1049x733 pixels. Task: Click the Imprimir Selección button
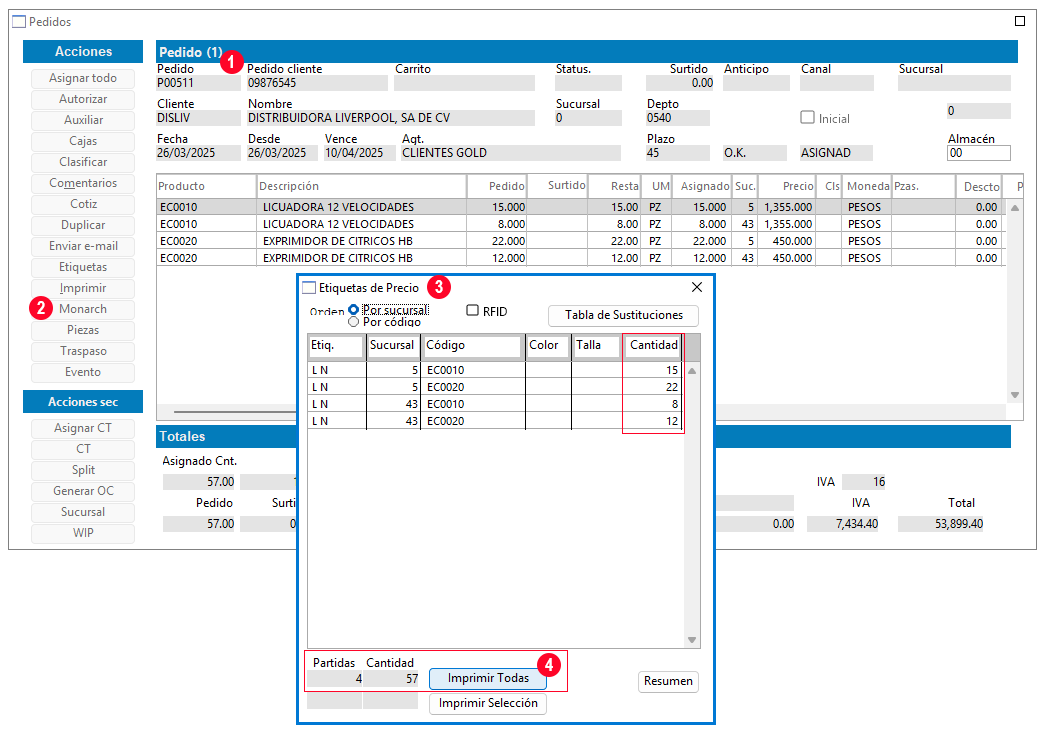[x=488, y=704]
